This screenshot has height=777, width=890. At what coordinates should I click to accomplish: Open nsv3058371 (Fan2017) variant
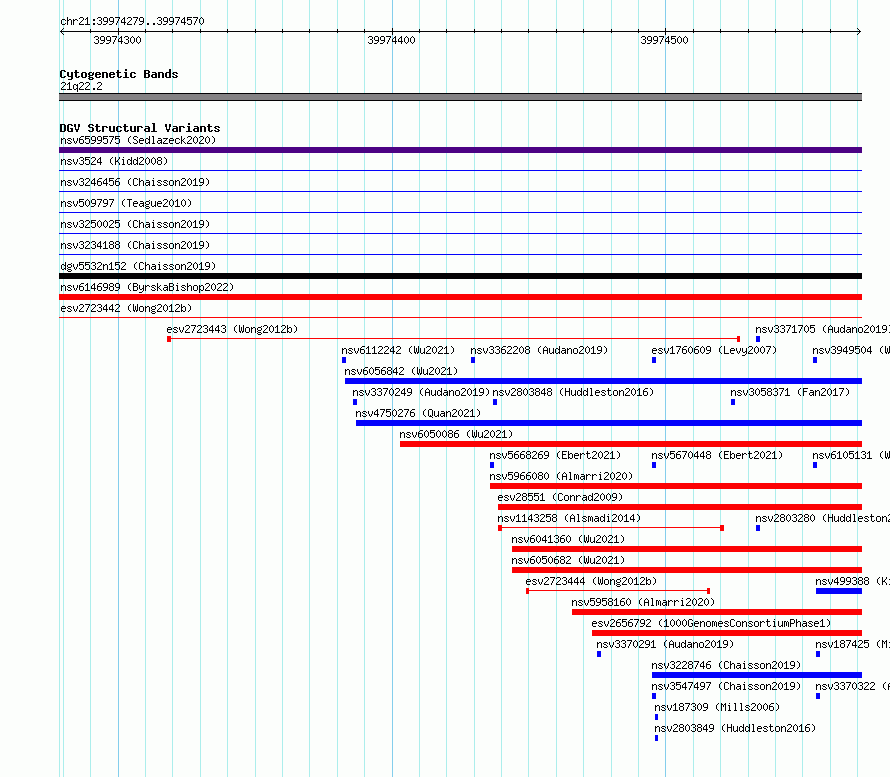[790, 392]
